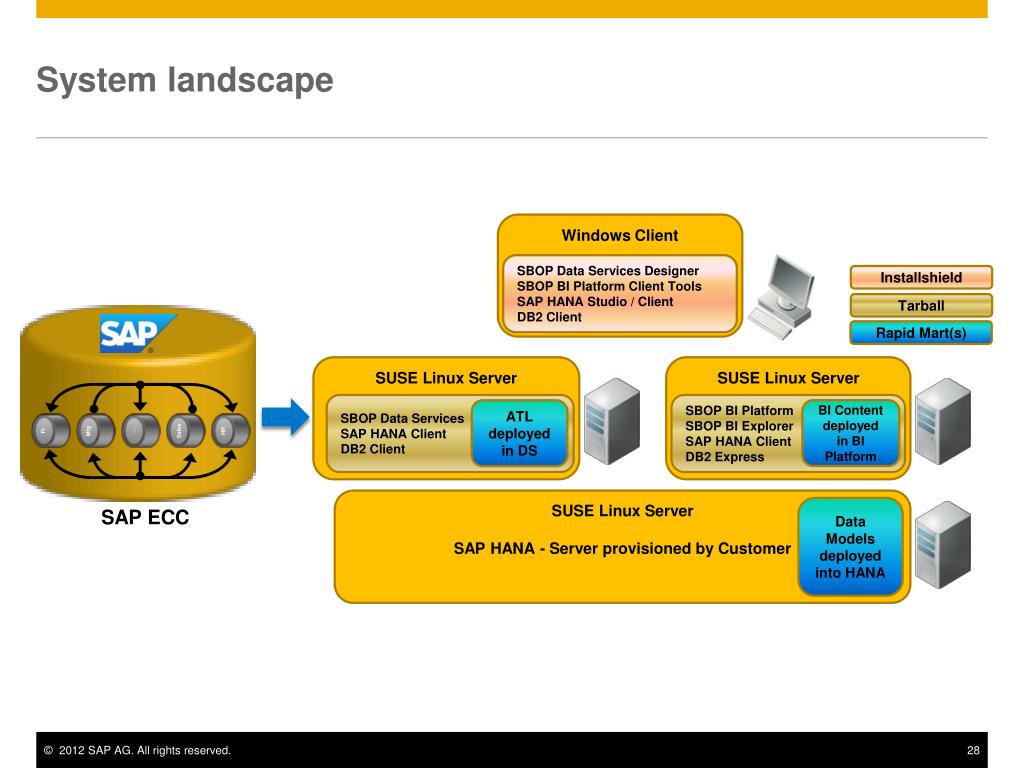This screenshot has height=768, width=1024.
Task: Click SBOP BI Explorer text
Action: [x=739, y=426]
